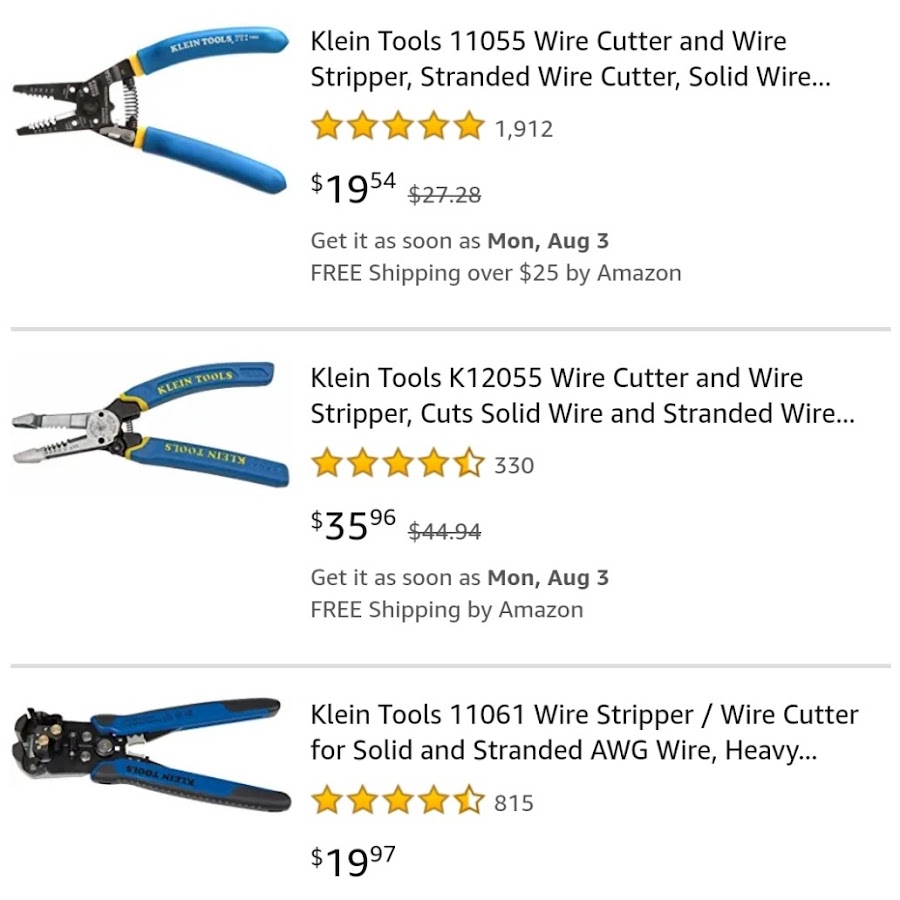
Task: Click the star rating of the K12055 stripper
Action: (x=398, y=463)
